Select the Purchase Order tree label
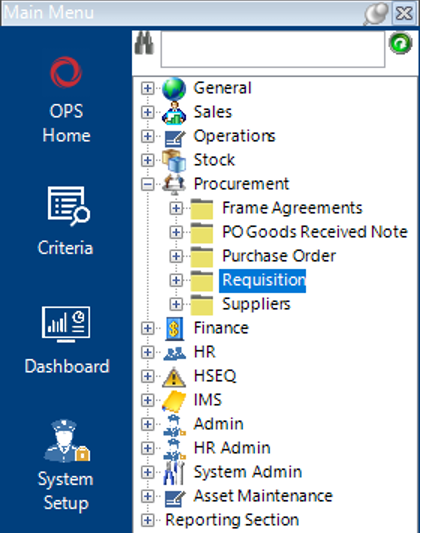421x535 pixels. (279, 256)
